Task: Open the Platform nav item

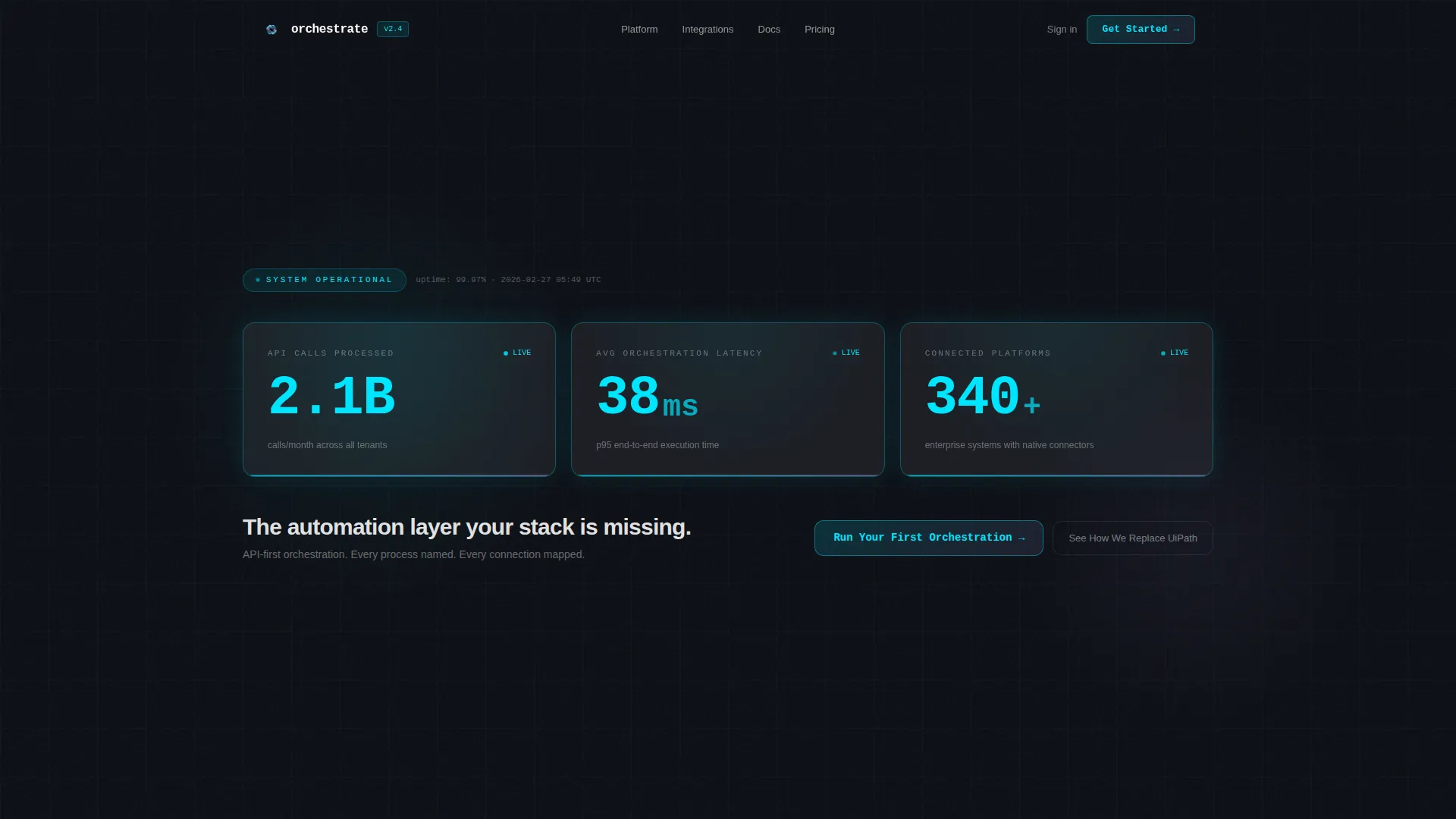Action: click(639, 30)
